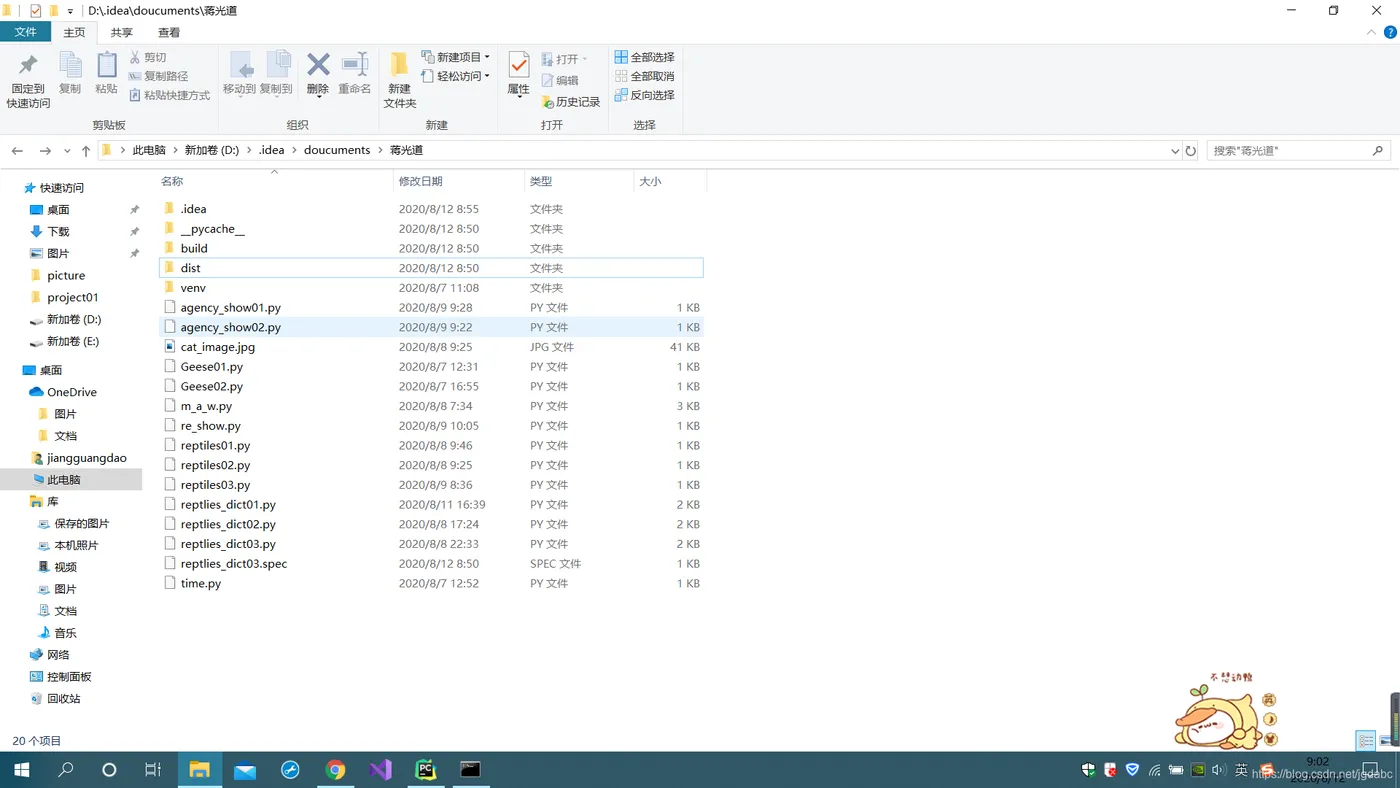Screen dimensions: 1400x788
Task: Cut selection with 剪切
Action: 148,58
